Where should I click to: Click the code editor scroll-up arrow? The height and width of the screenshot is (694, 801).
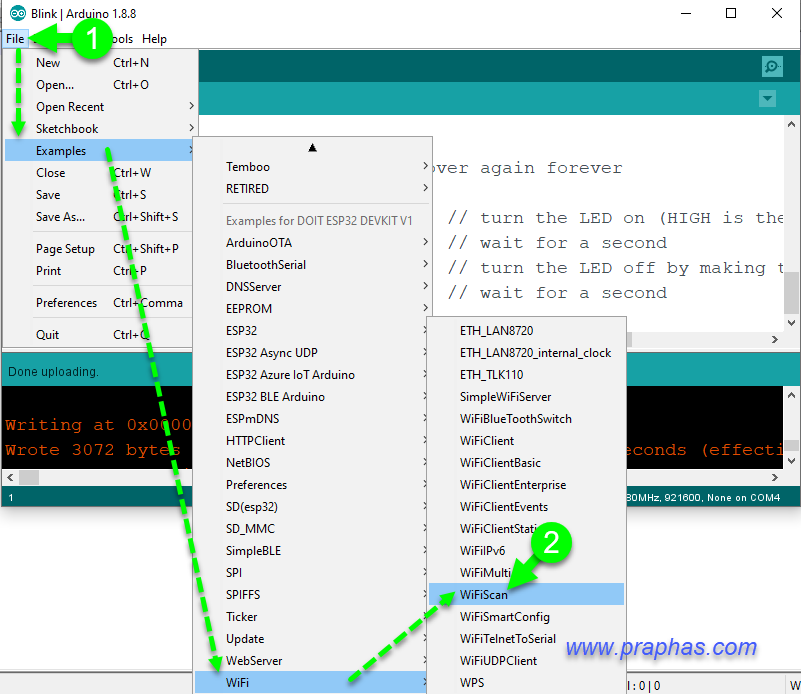791,124
